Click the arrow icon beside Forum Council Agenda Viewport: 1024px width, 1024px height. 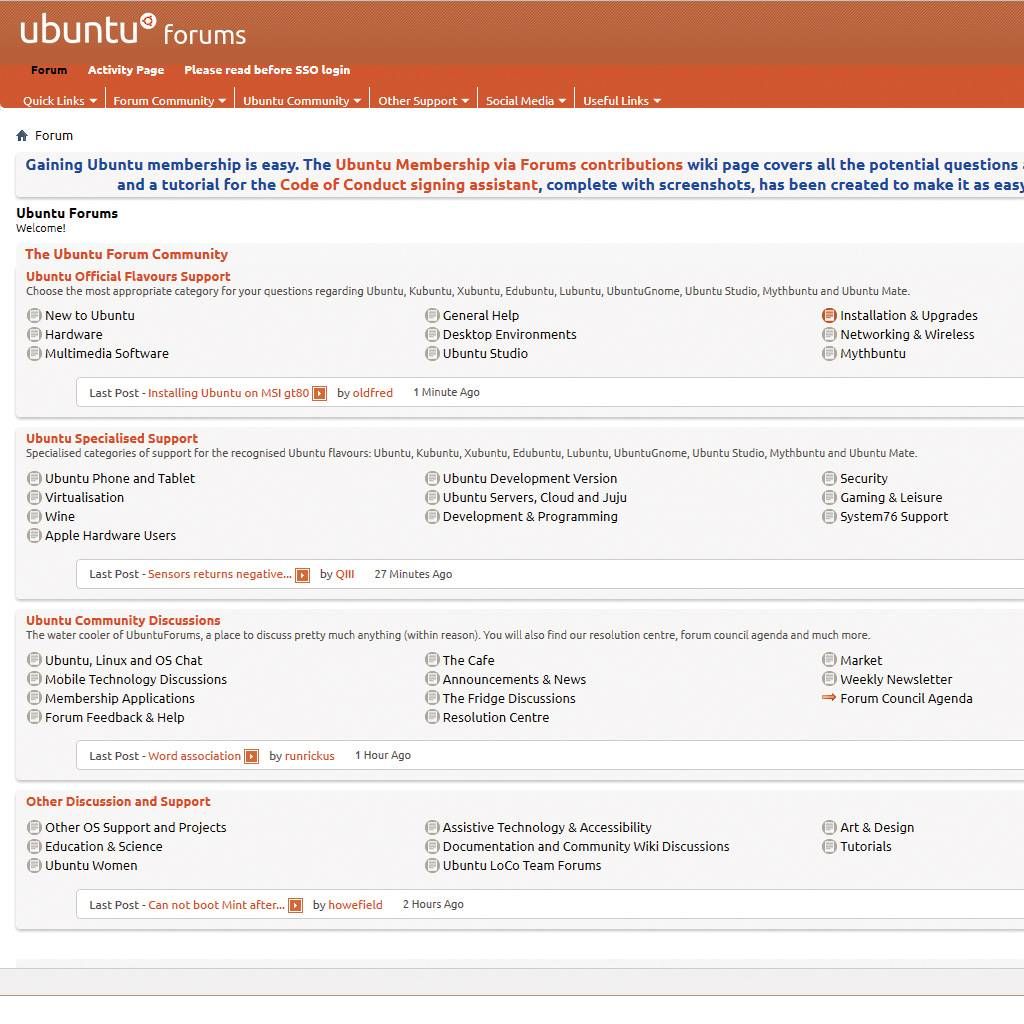(x=829, y=698)
